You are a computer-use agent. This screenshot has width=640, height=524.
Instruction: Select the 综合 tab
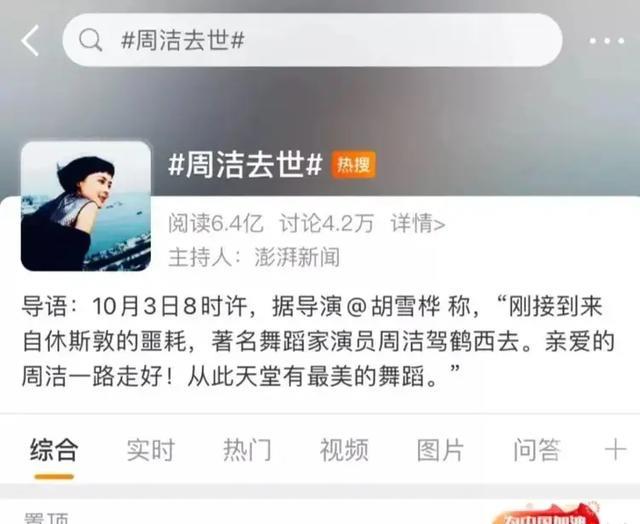[54, 450]
